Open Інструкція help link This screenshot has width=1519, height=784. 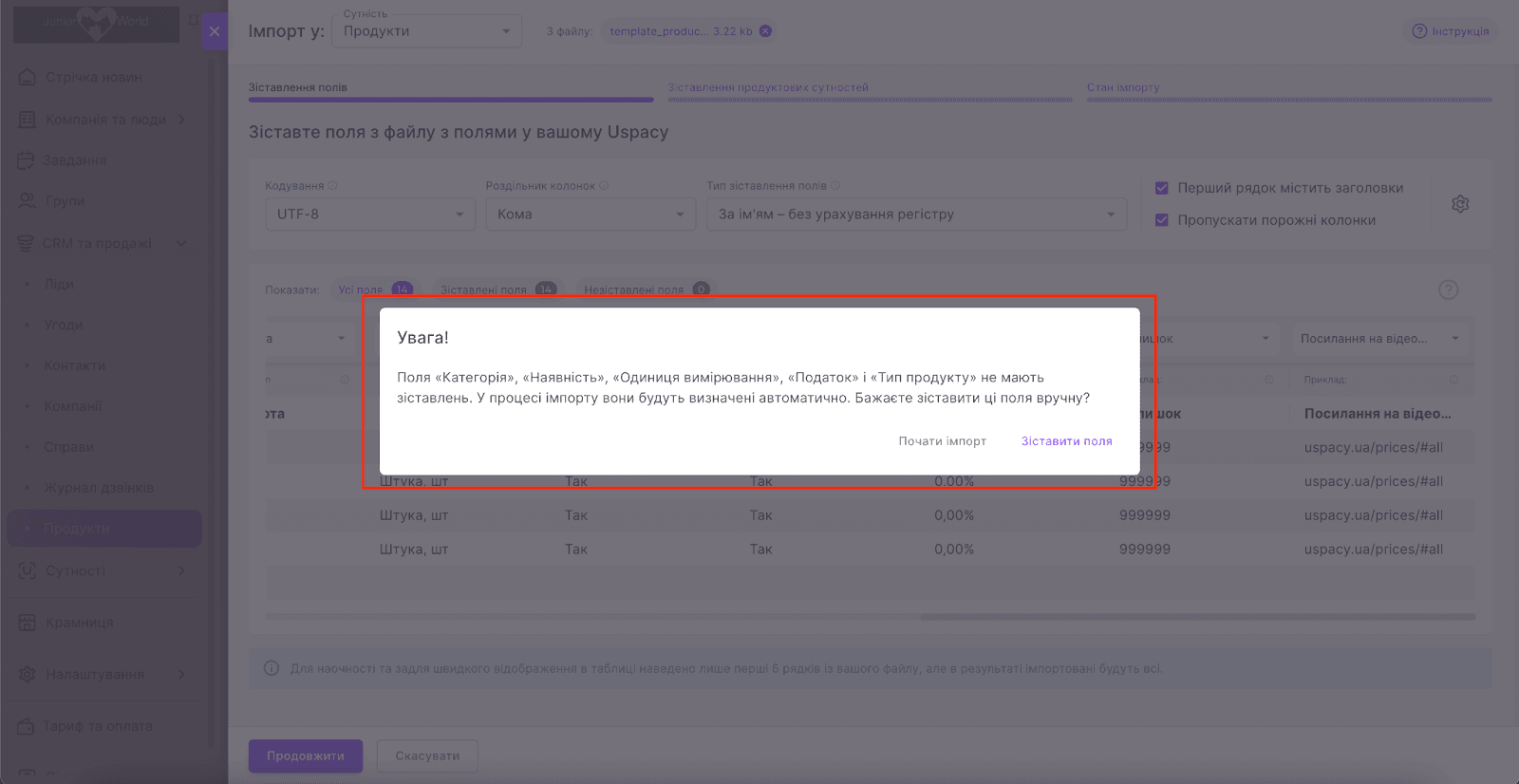click(x=1451, y=31)
